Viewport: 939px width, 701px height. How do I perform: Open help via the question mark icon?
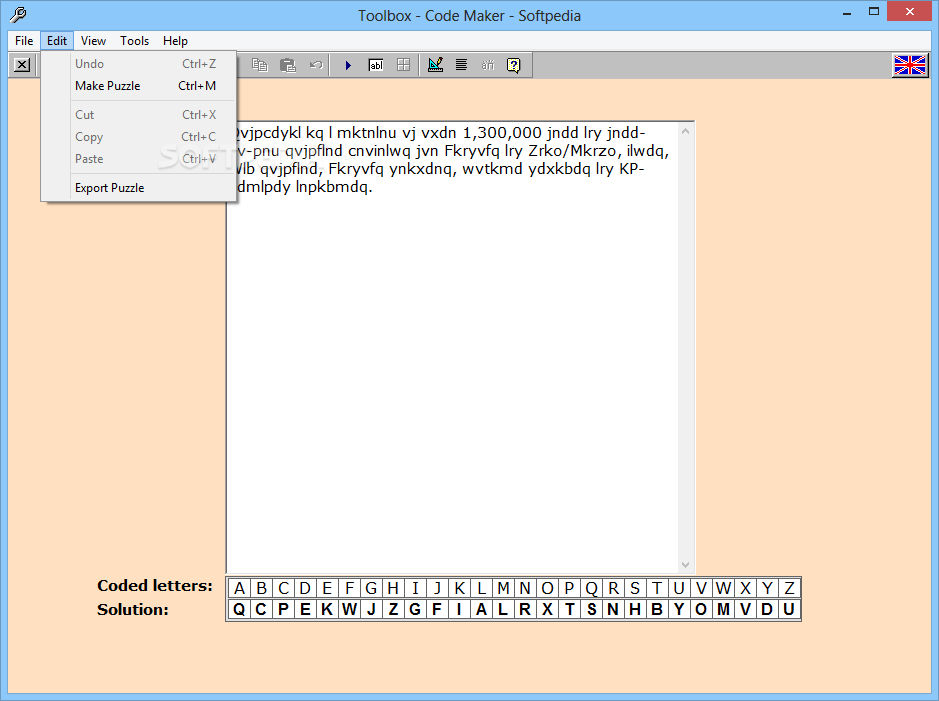click(512, 64)
